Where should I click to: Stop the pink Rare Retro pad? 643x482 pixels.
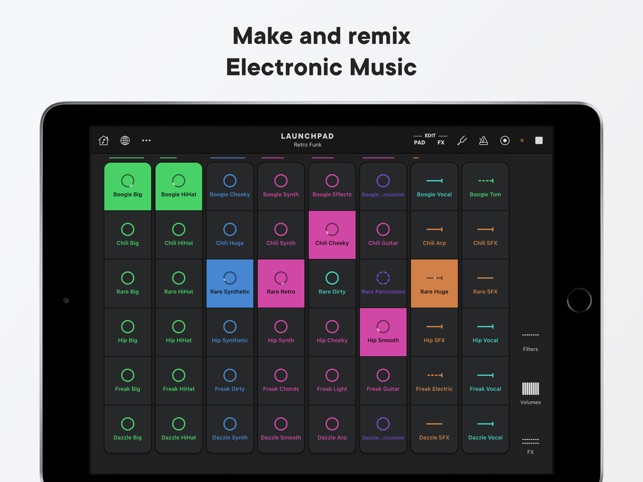click(281, 283)
